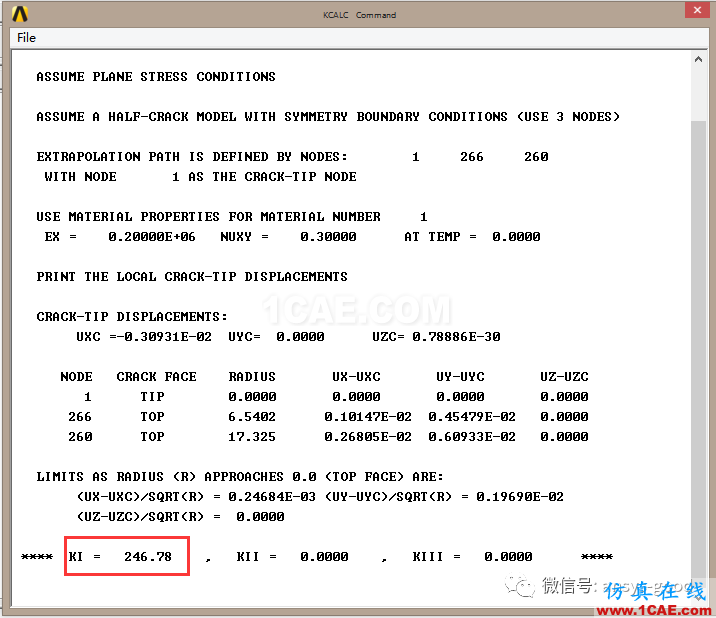Screen dimensions: 716x618
Task: Click the TIP crack face cell
Action: [x=152, y=396]
